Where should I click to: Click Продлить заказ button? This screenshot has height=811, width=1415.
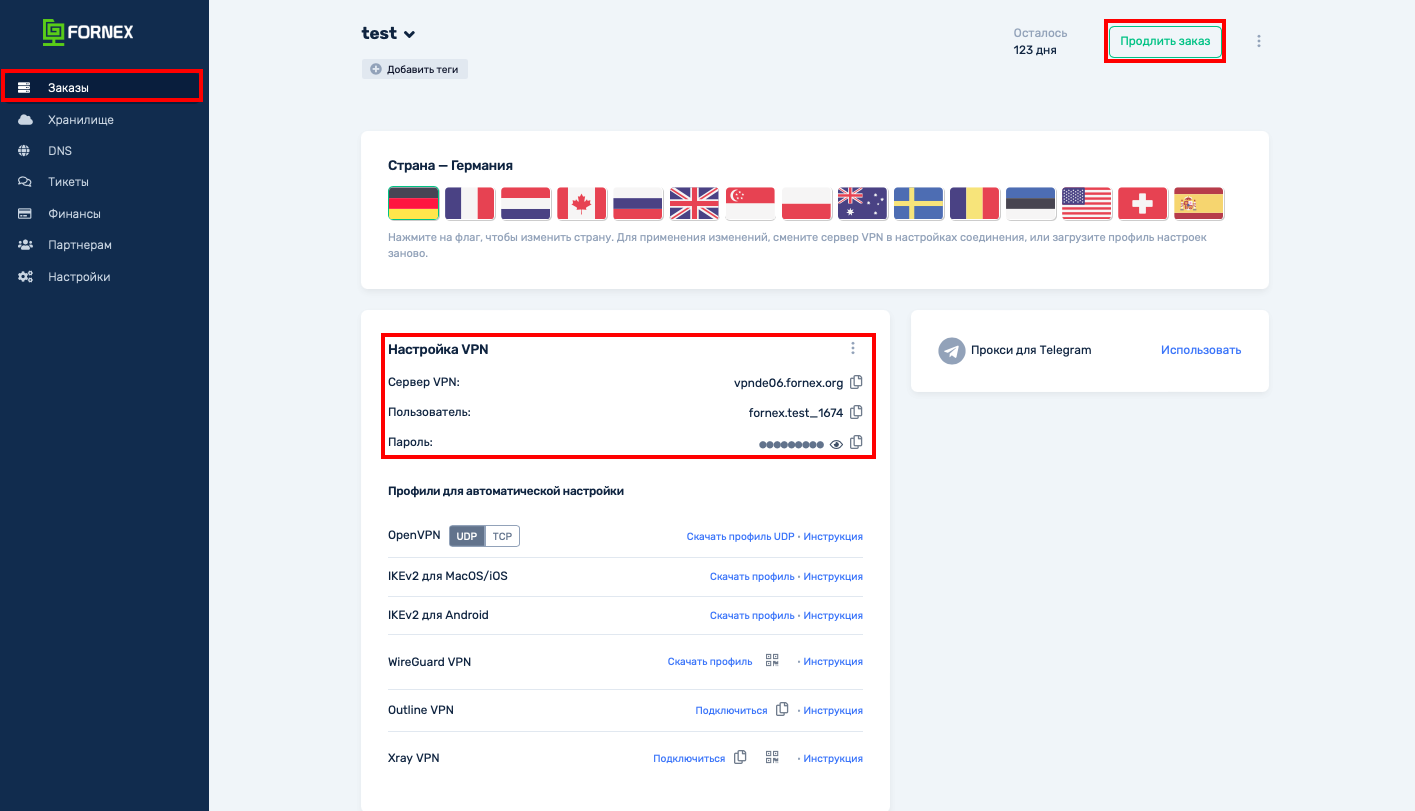pyautogui.click(x=1165, y=41)
